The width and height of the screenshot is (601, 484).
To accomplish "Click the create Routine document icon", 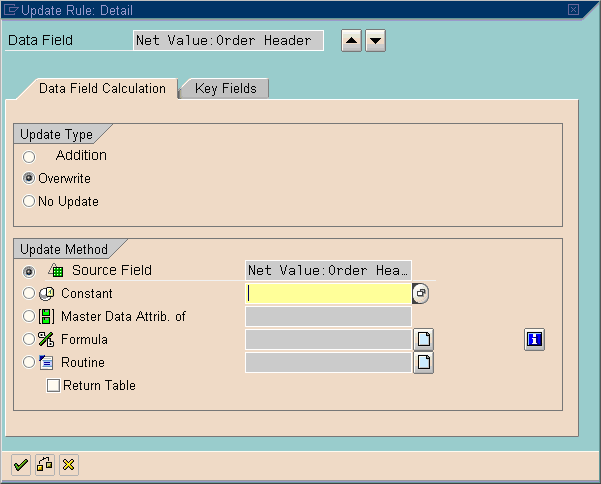I will pos(424,362).
